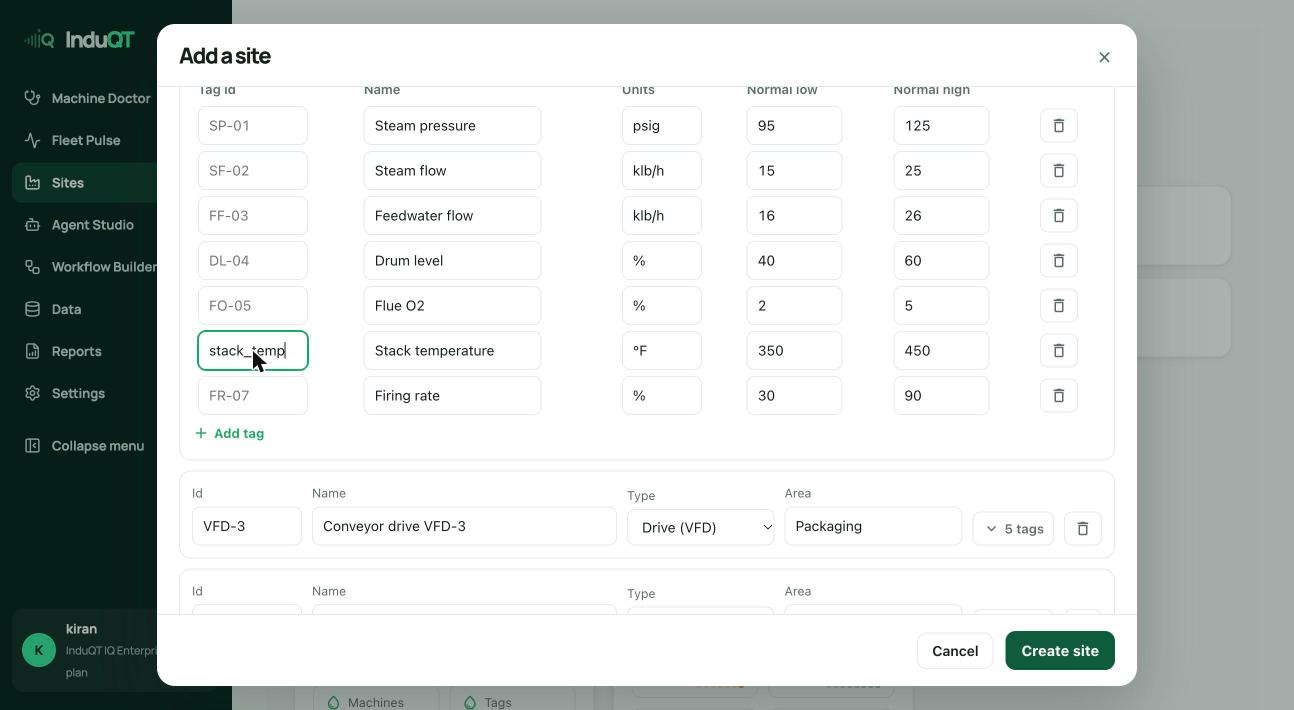
Task: Delete the Conveyor drive VFD-3 machine
Action: (x=1083, y=528)
